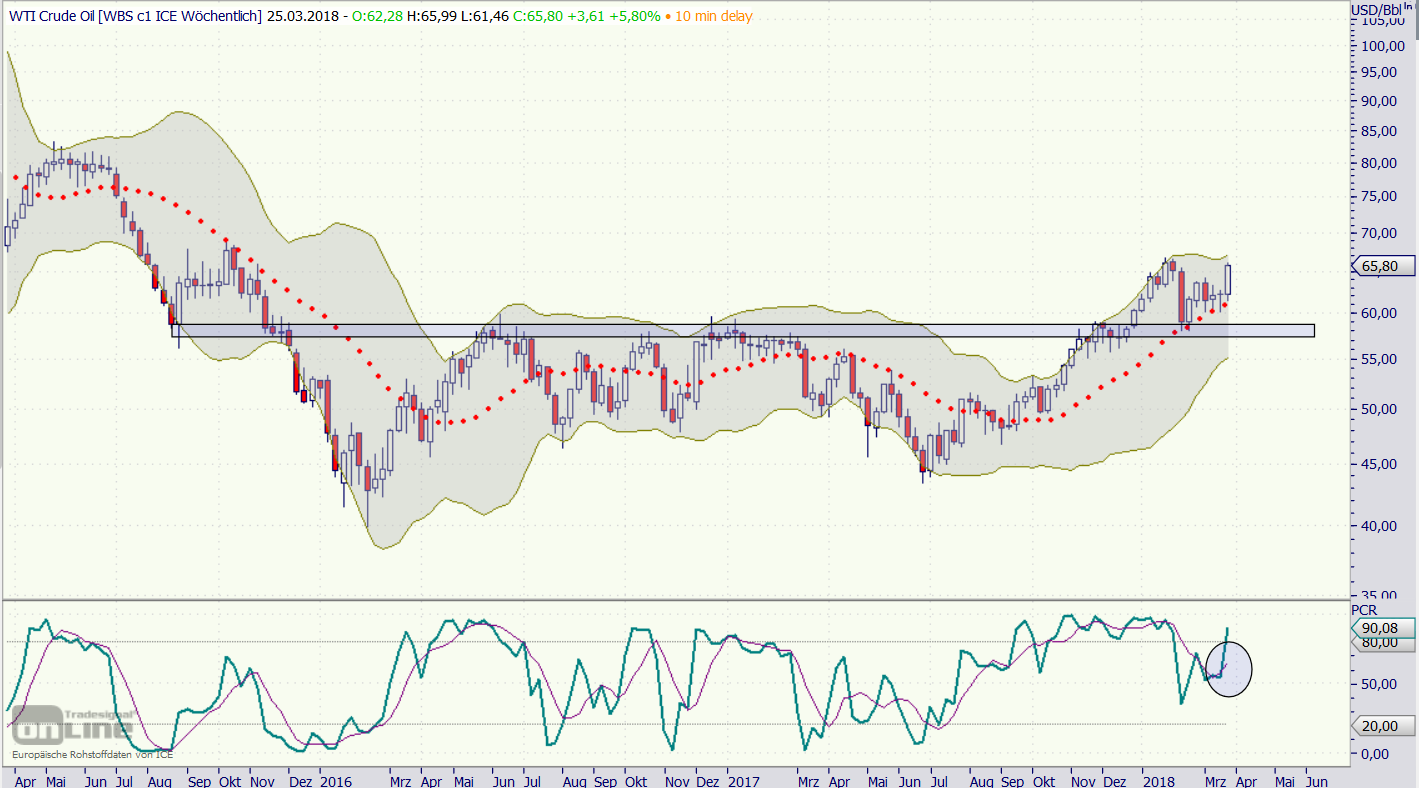The width and height of the screenshot is (1419, 788).
Task: Click the 80,00 upper threshold tag
Action: 1383,643
